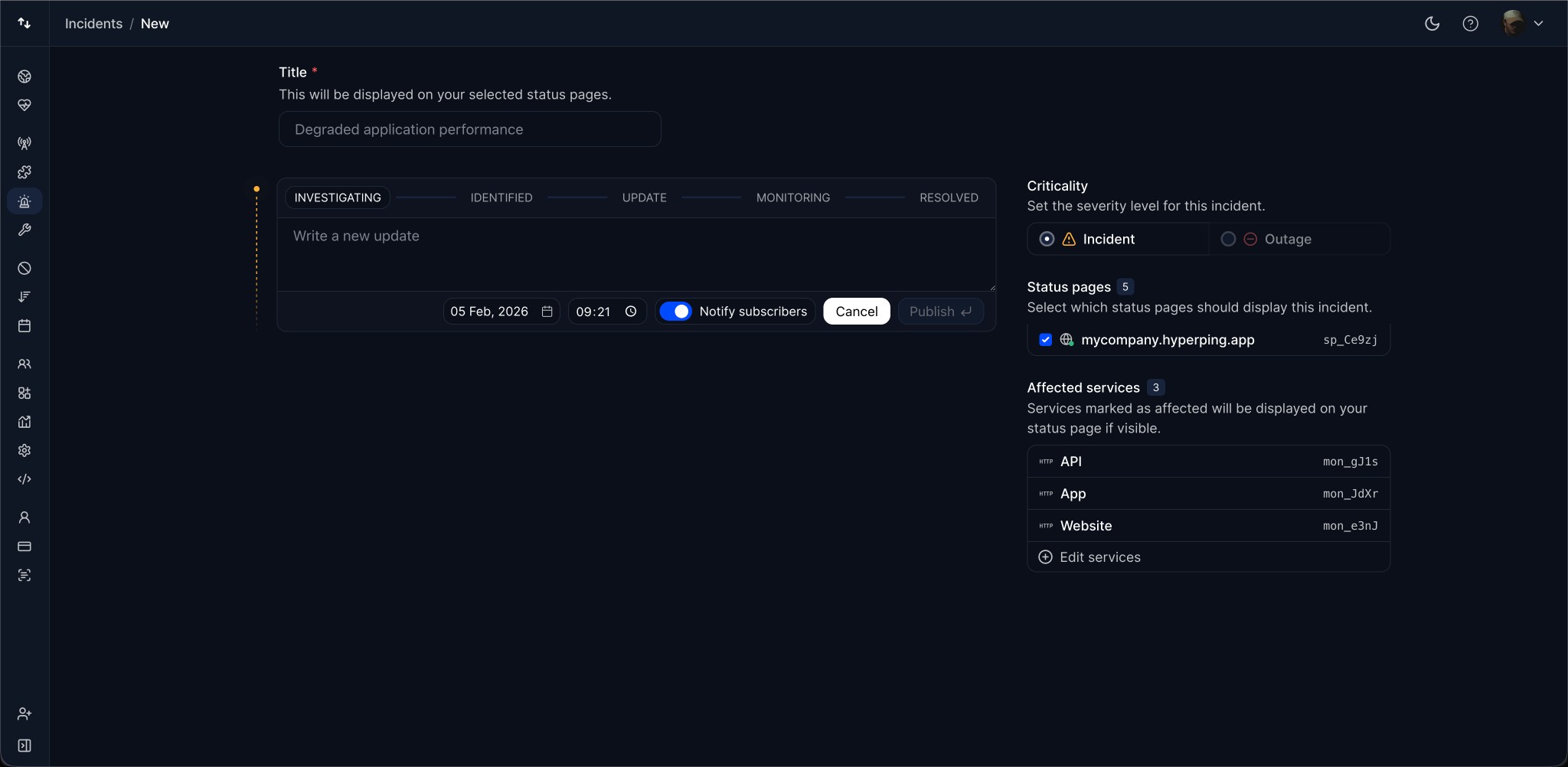
Task: Open the integrations puzzle icon
Action: coord(24,172)
